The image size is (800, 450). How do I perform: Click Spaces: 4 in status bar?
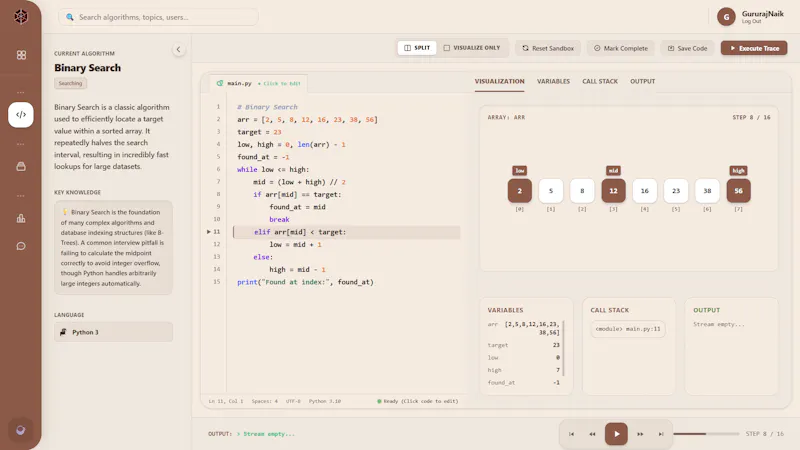tap(264, 402)
